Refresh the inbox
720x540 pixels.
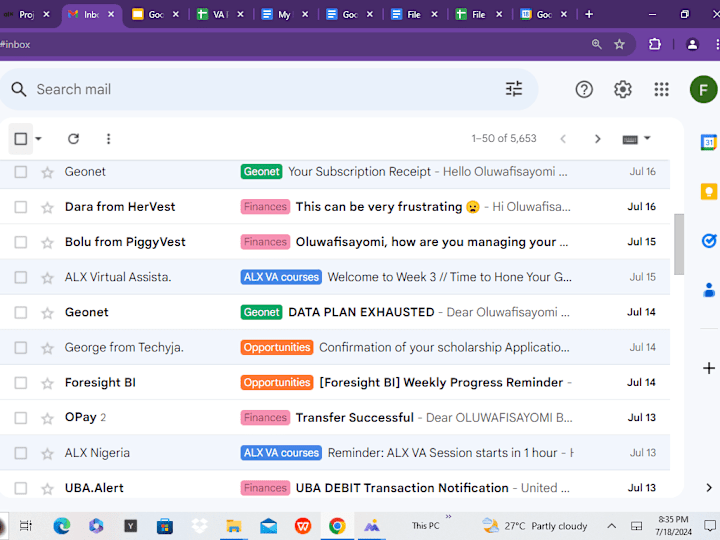73,139
